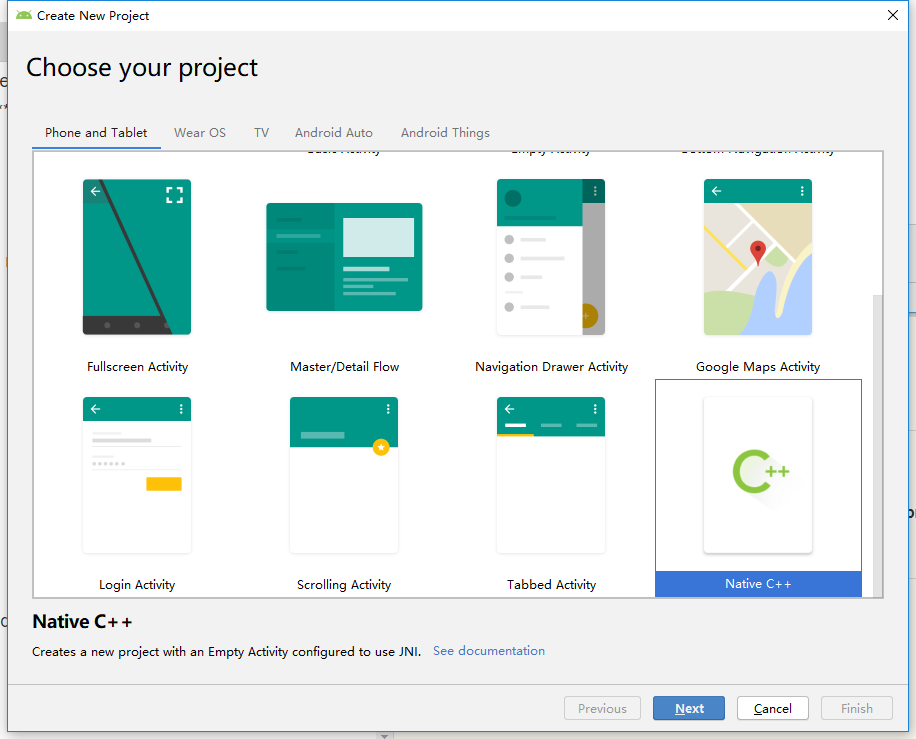This screenshot has width=916, height=739.
Task: Click the Tabbed Activity label
Action: (551, 585)
